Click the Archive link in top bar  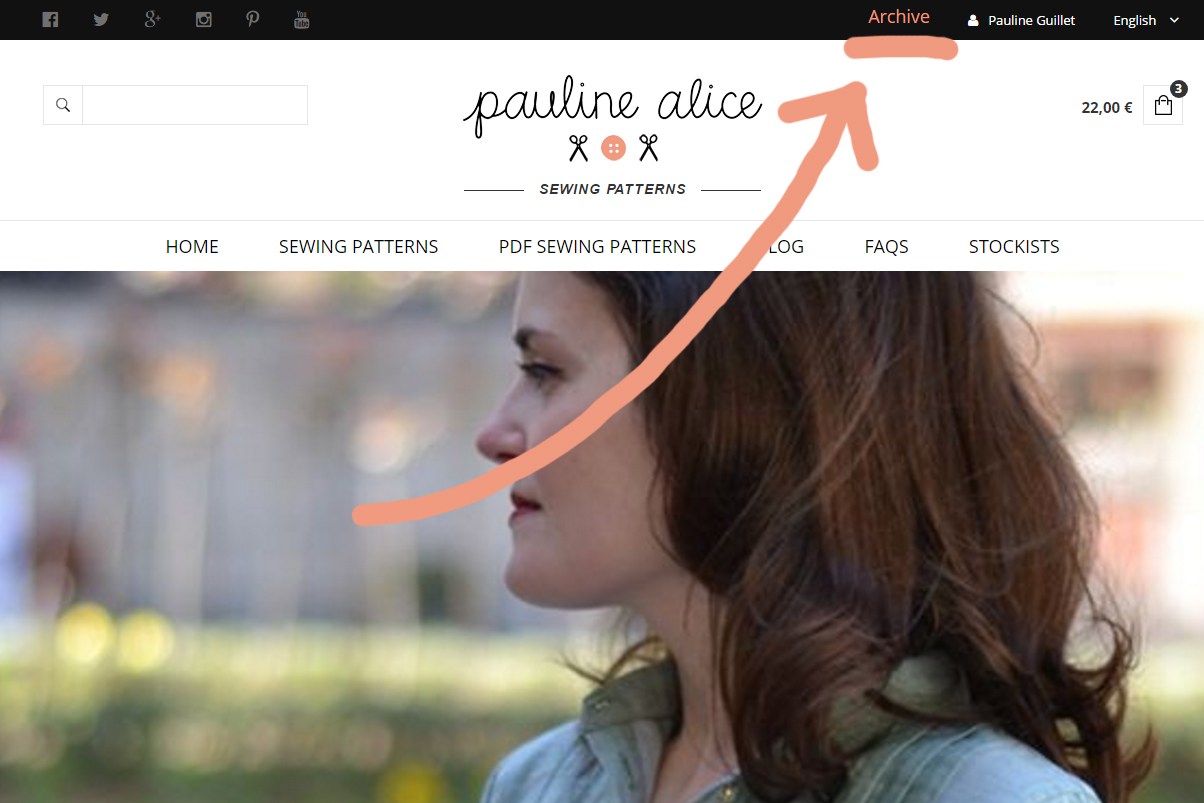899,17
